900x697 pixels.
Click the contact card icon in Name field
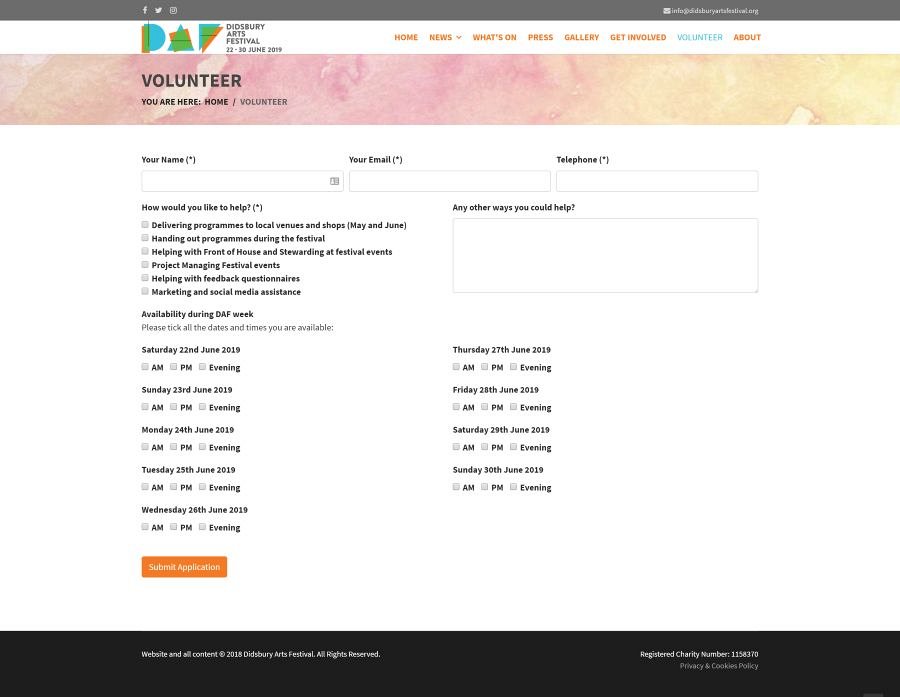tap(334, 181)
